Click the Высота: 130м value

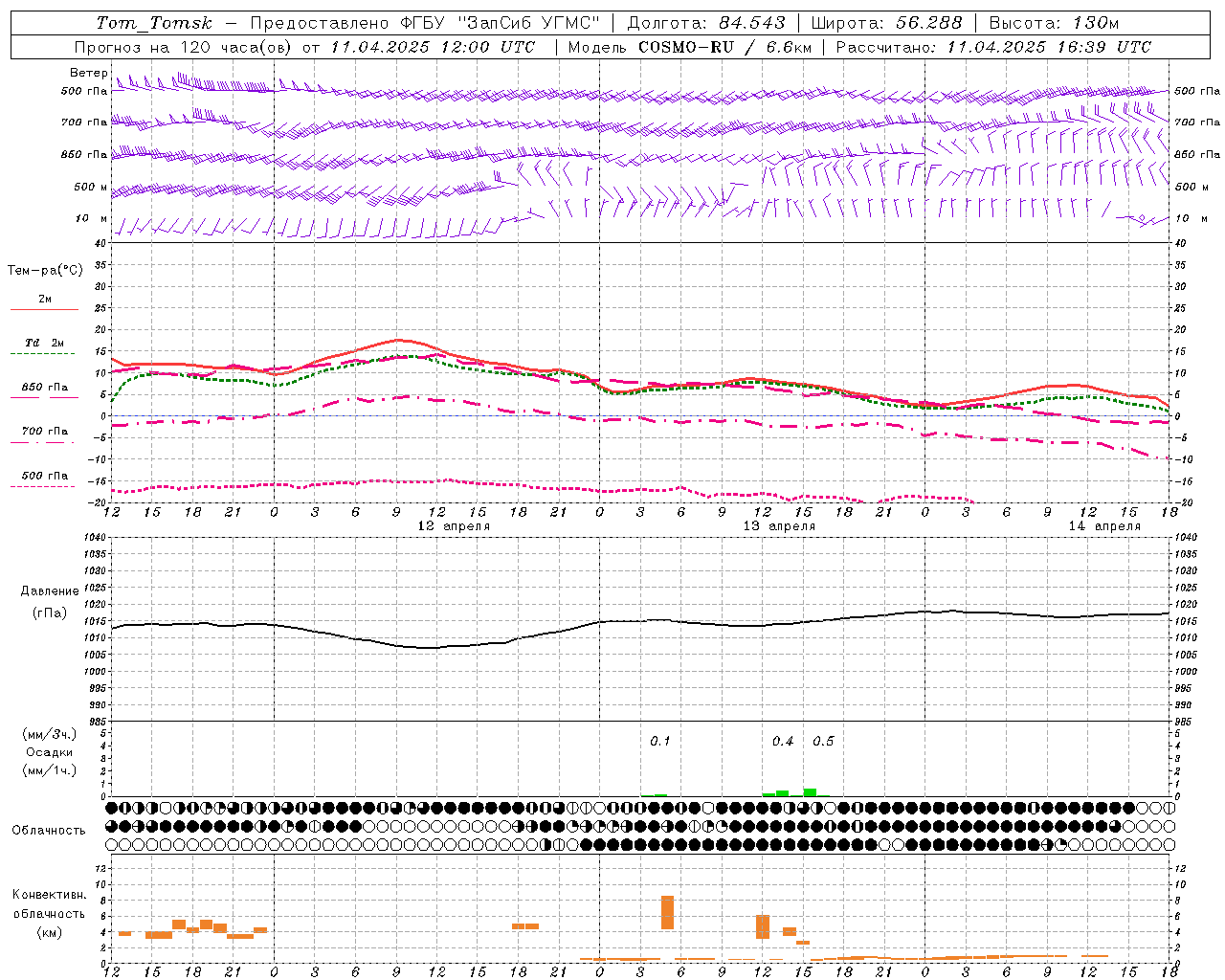coord(1054,23)
